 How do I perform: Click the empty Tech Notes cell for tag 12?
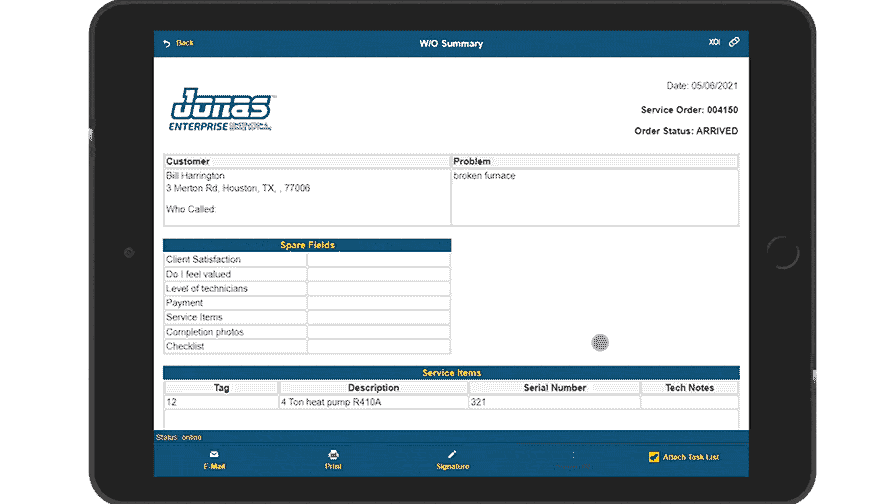[690, 402]
